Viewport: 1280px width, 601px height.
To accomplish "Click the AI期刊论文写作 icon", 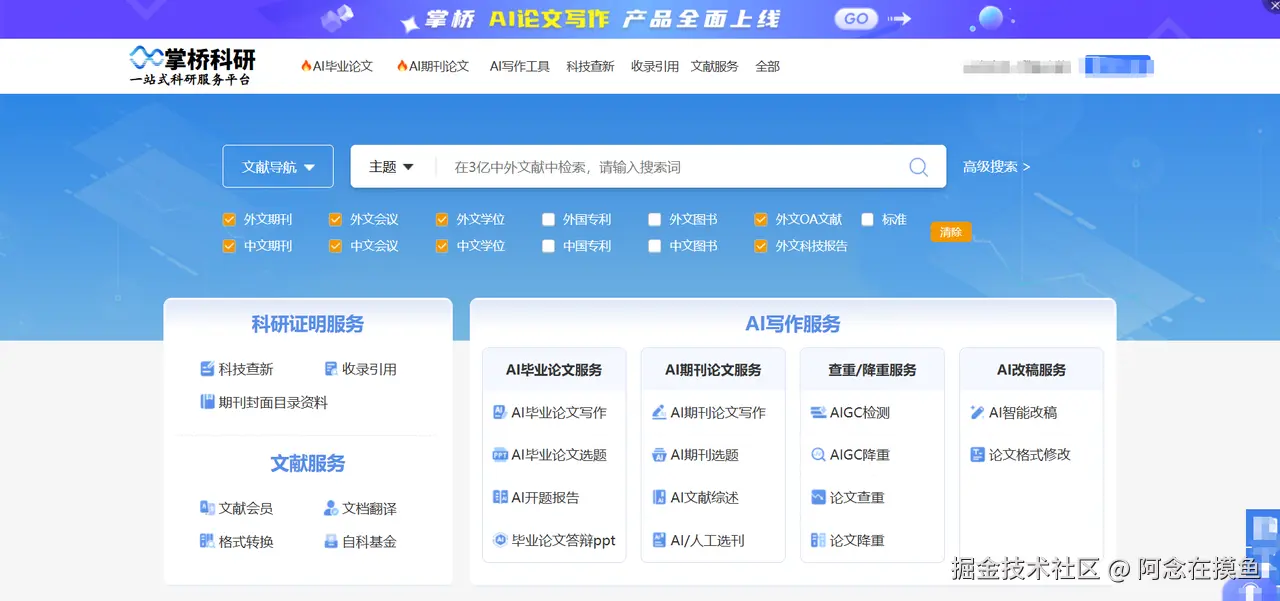I will (659, 412).
